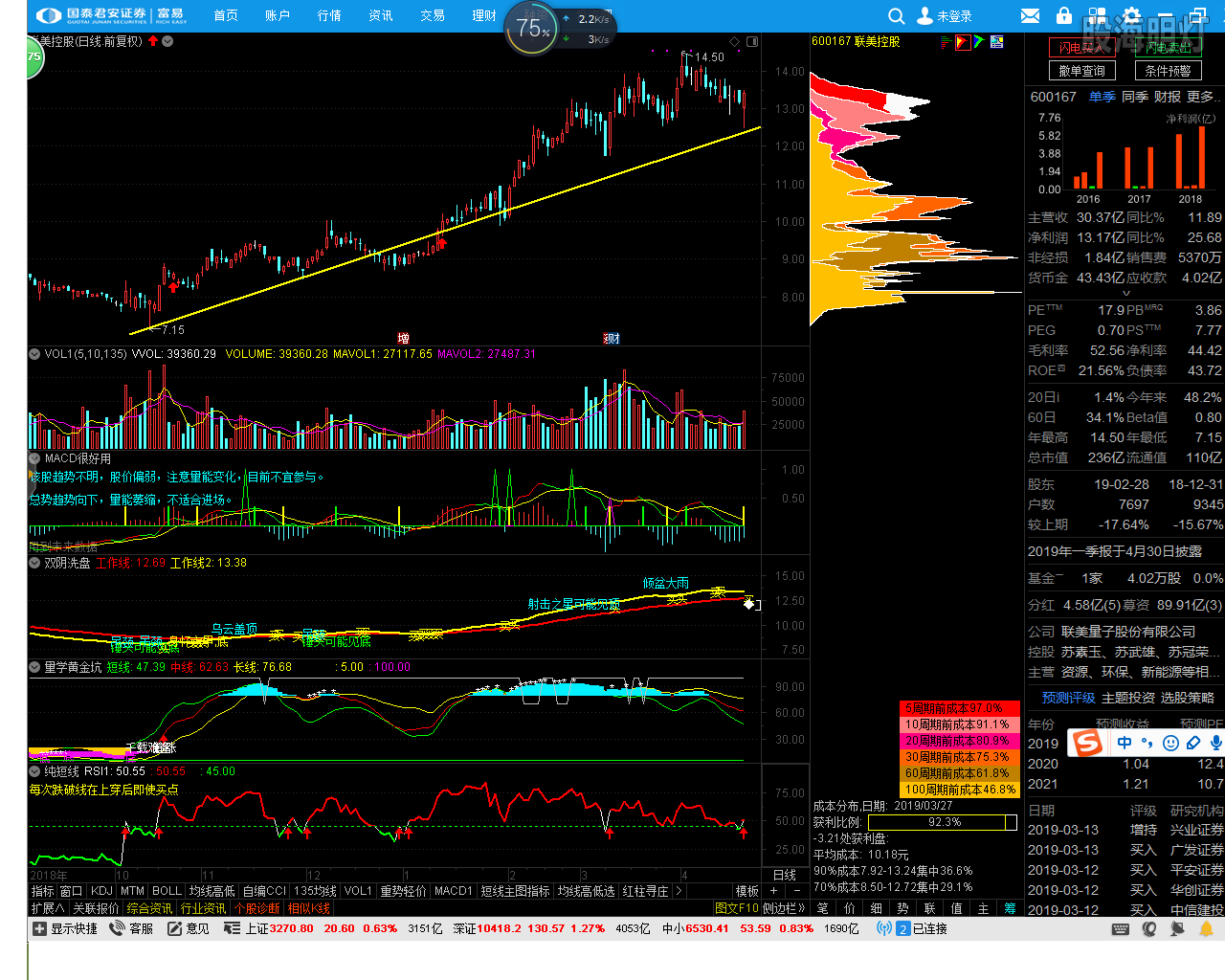This screenshot has width=1225, height=980.
Task: Open the 理财 menu
Action: (484, 15)
